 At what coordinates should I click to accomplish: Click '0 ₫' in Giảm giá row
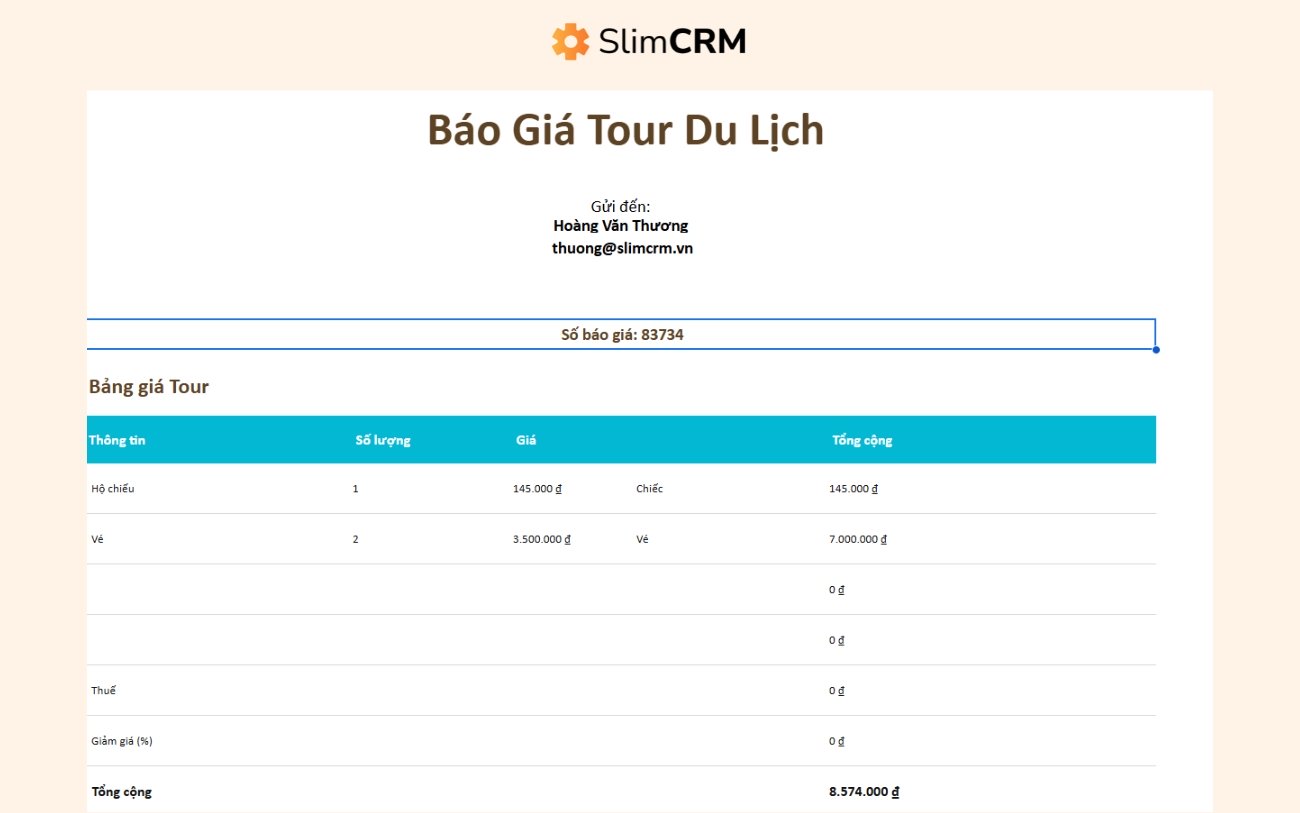pos(837,741)
